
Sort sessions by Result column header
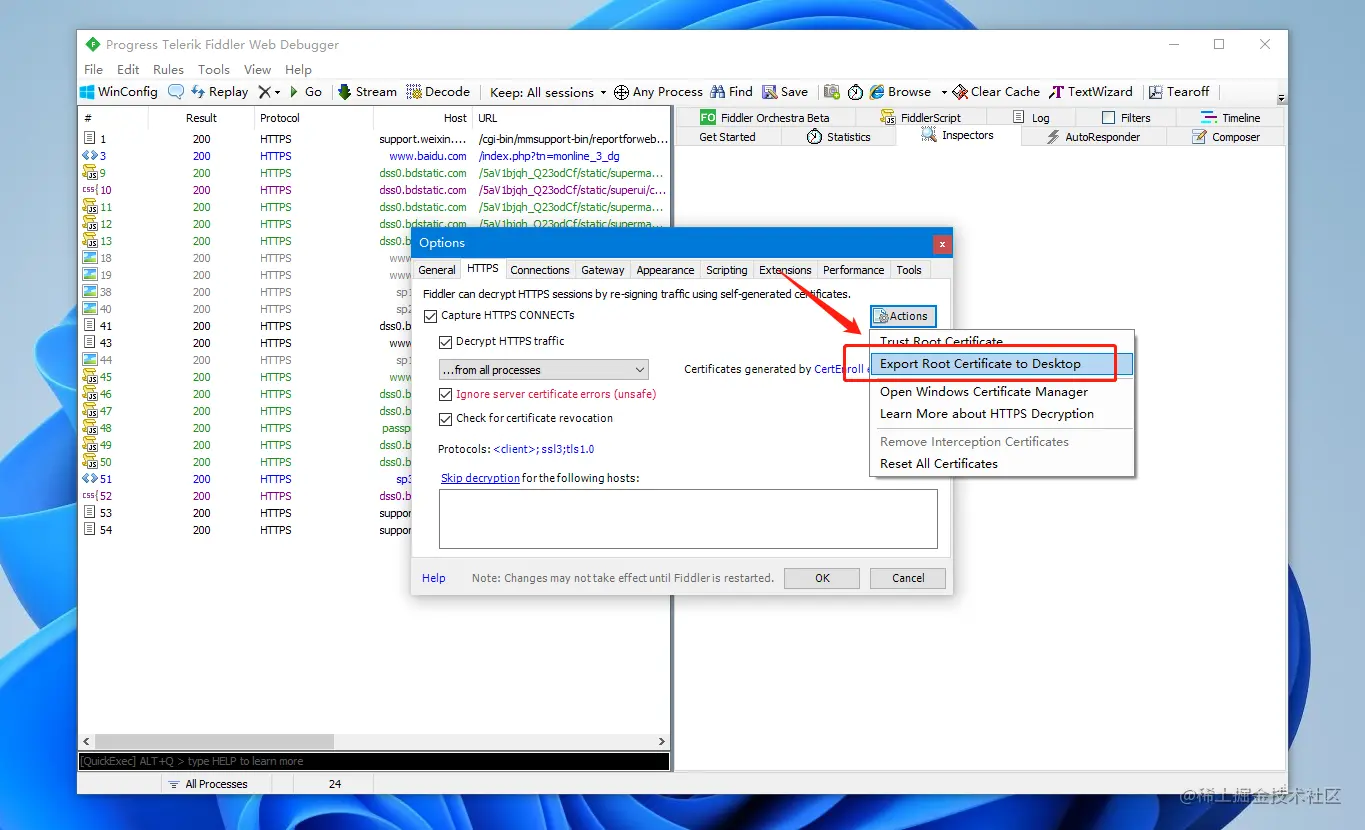[201, 118]
